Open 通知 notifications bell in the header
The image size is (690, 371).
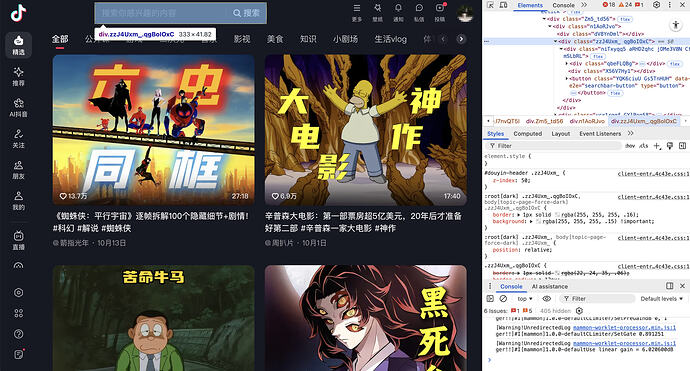tap(398, 13)
